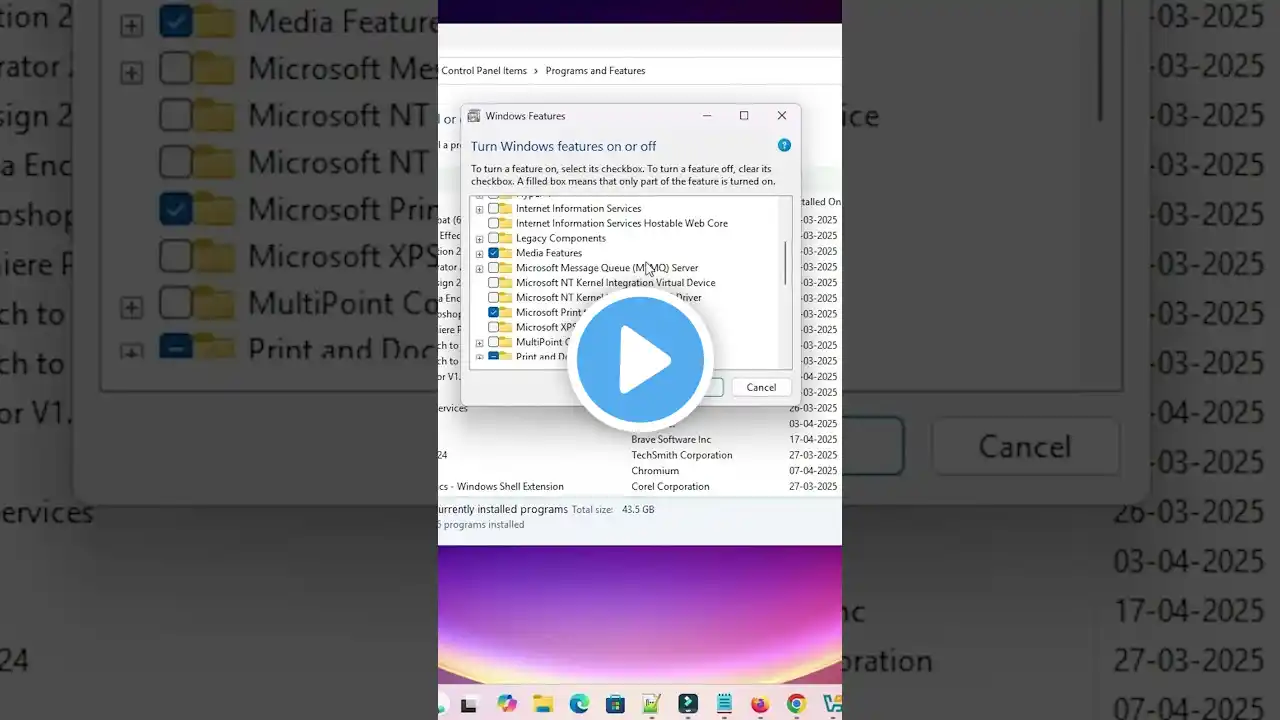1280x720 pixels.
Task: Expand the Media Features node
Action: coord(480,254)
